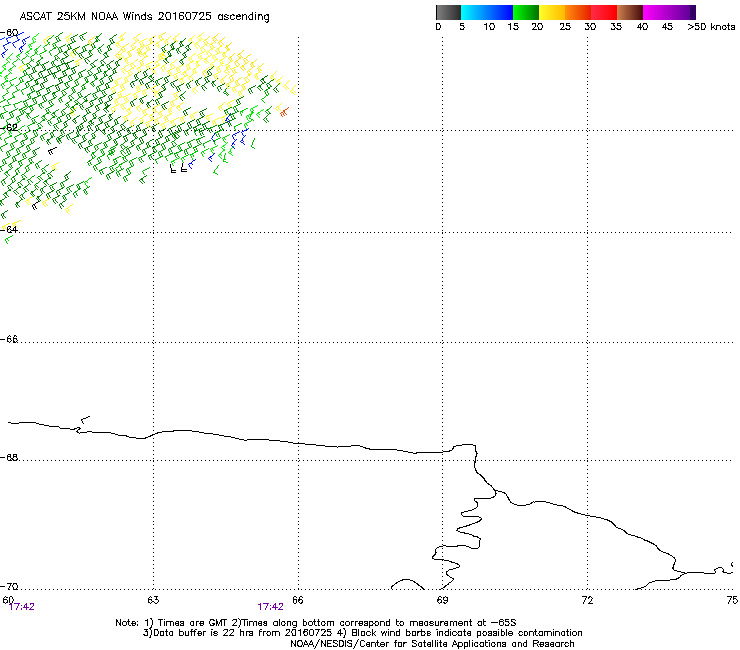Select the '-62' latitude label

tap(9, 127)
